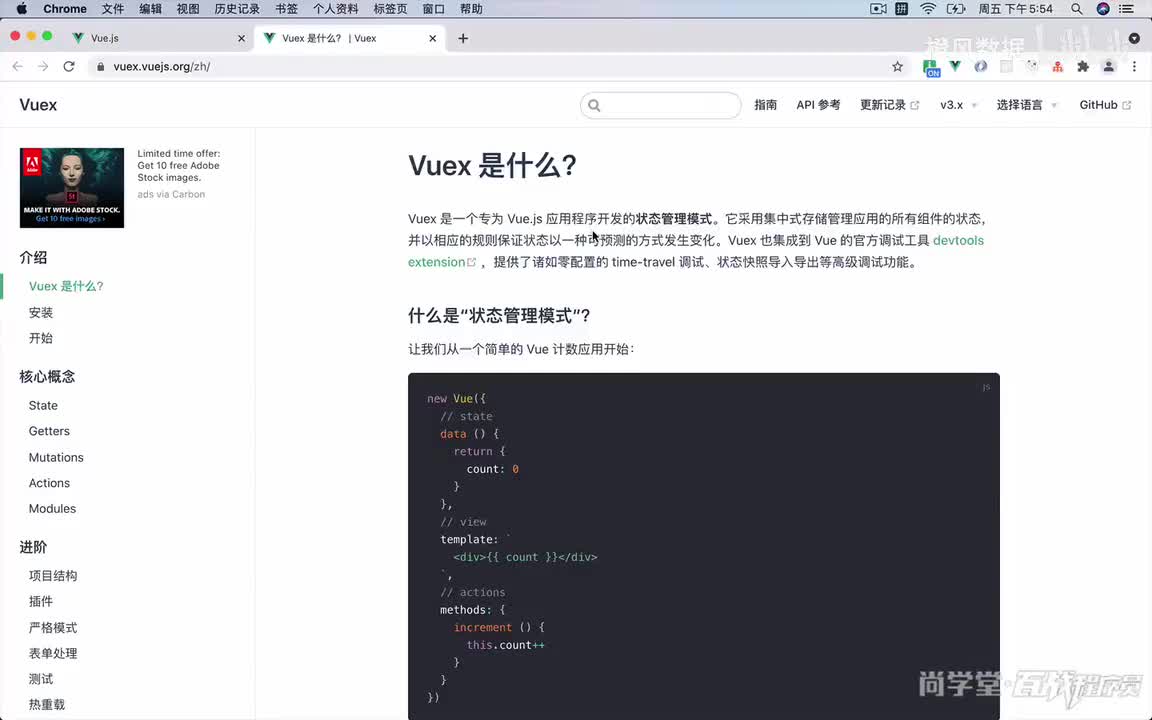Open the 项目结构 sidebar page

tap(53, 575)
